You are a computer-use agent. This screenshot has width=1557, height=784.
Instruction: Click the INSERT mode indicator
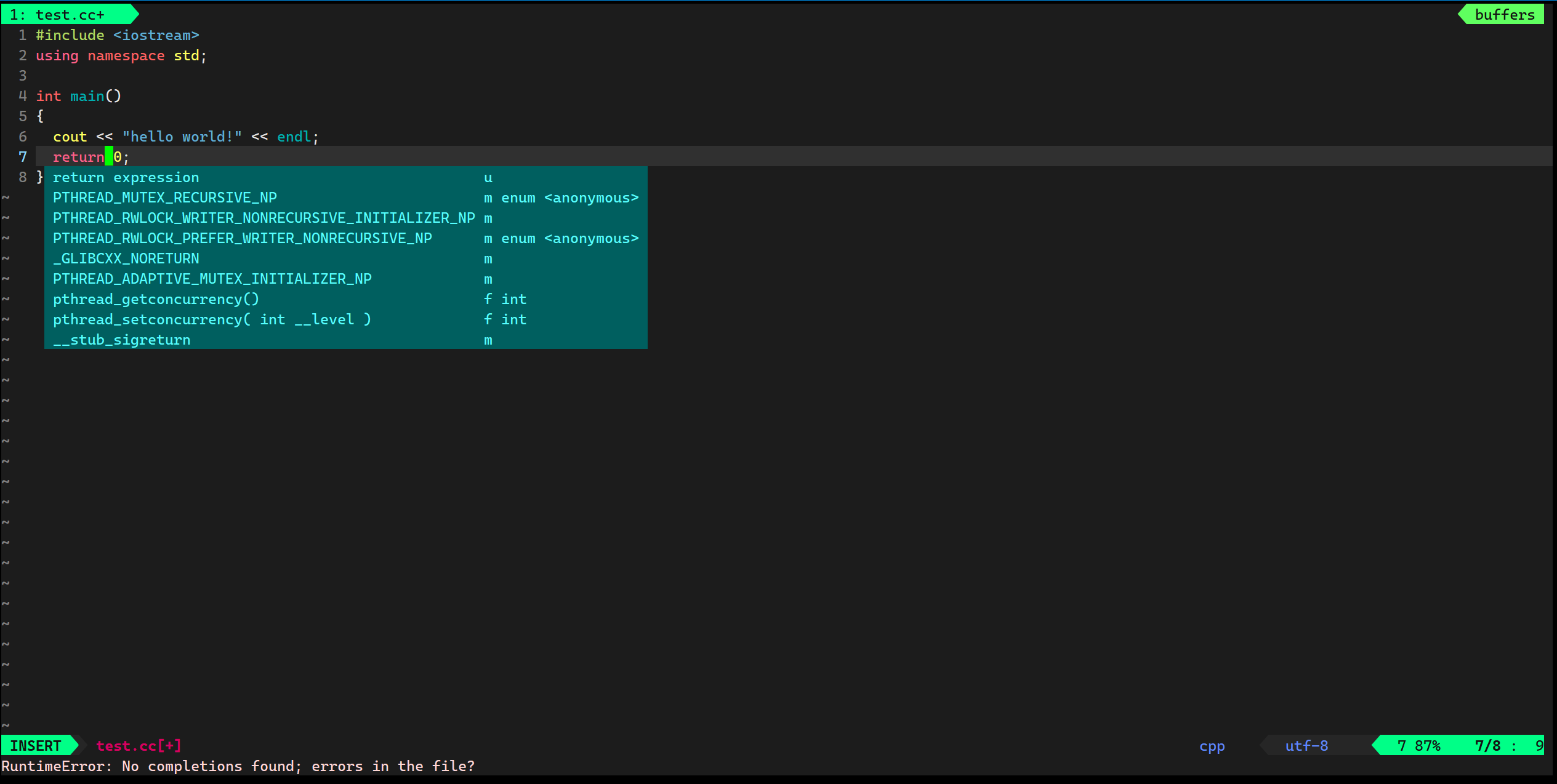pyautogui.click(x=36, y=746)
